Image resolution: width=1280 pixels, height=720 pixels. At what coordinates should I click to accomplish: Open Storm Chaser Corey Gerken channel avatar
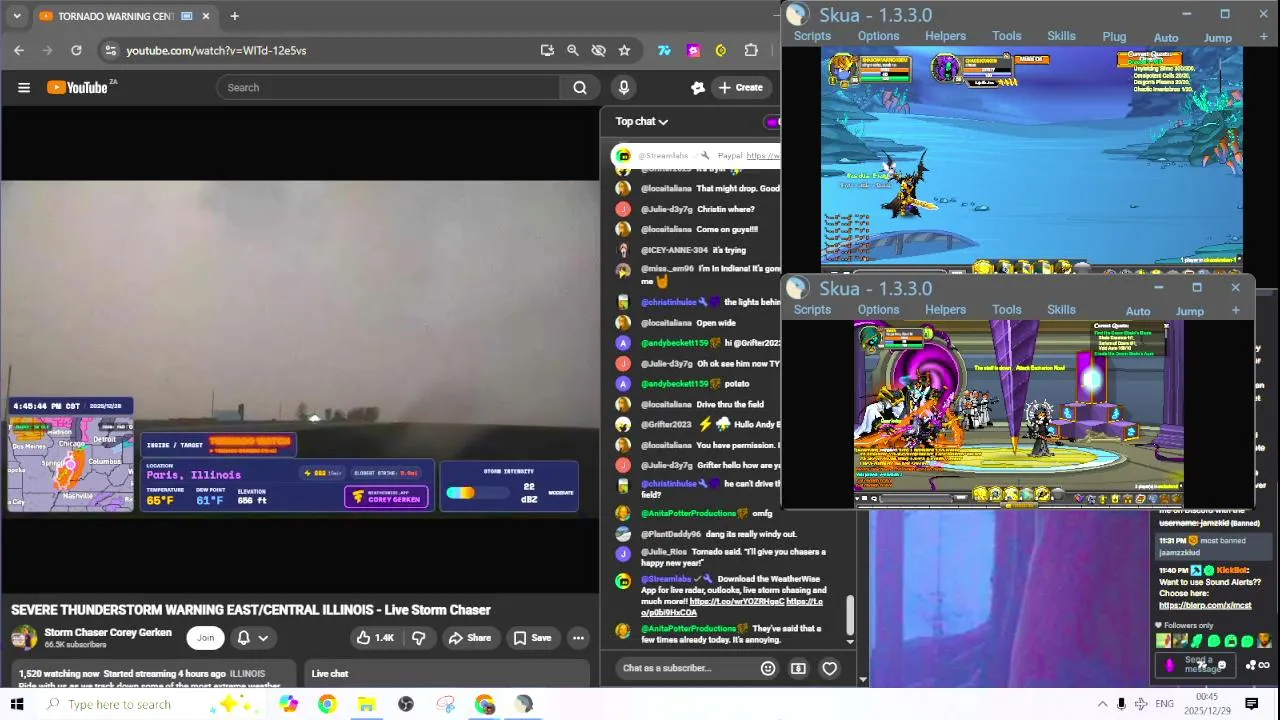(24, 638)
